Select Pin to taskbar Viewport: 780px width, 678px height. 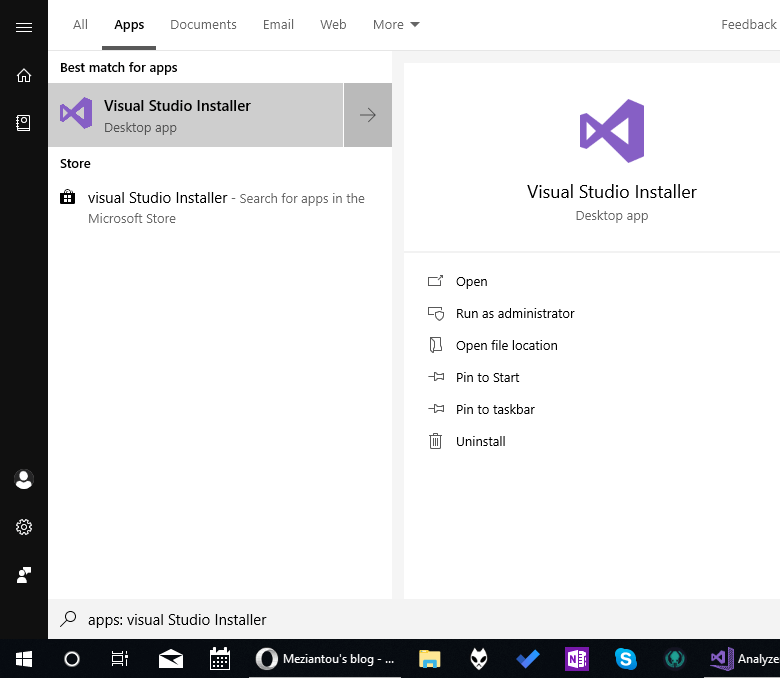(495, 409)
